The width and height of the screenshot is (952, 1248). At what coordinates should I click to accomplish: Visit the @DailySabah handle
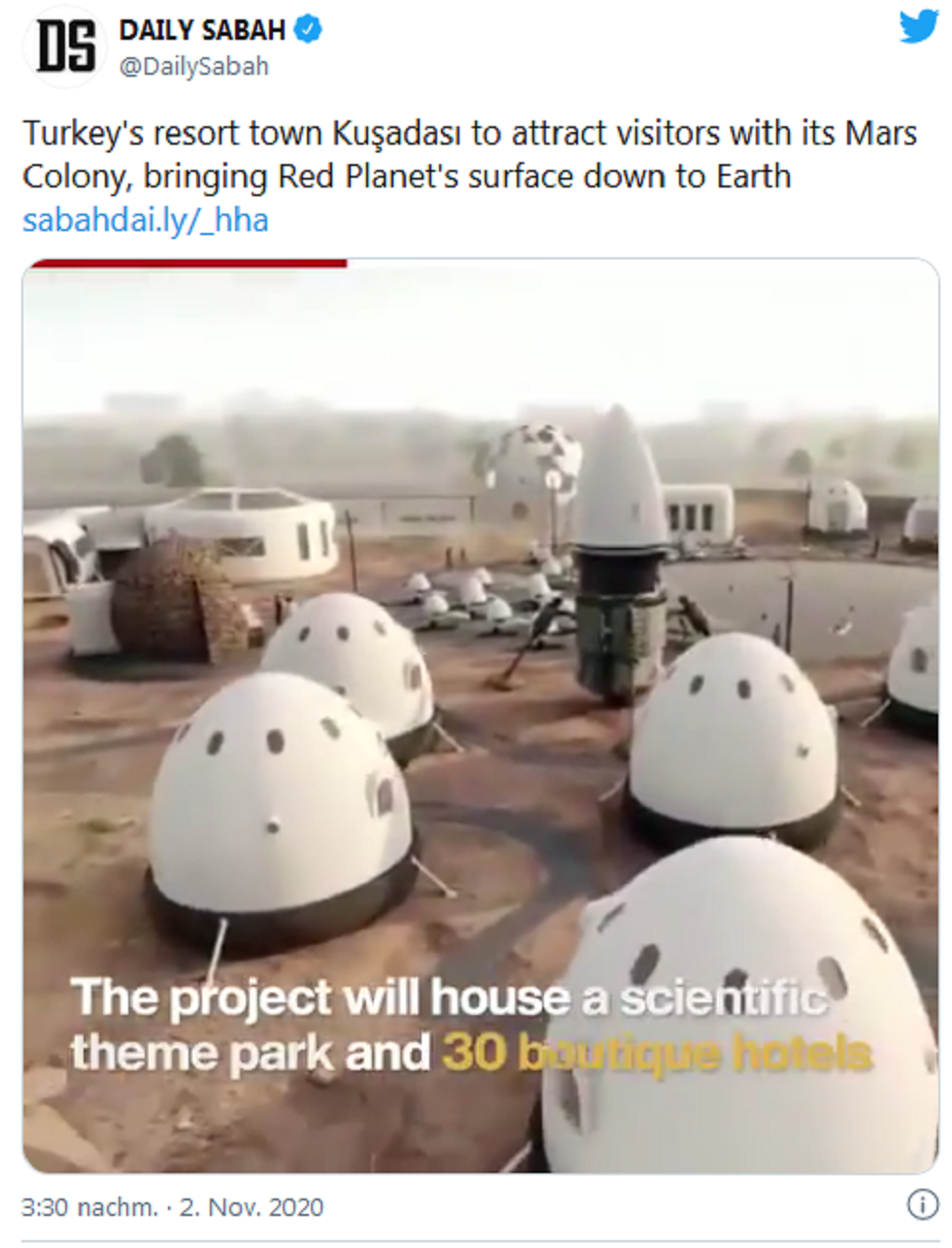pyautogui.click(x=193, y=66)
